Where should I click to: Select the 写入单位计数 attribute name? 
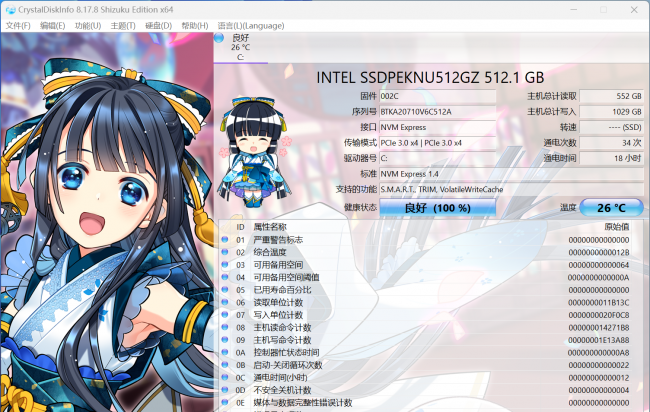(x=278, y=315)
